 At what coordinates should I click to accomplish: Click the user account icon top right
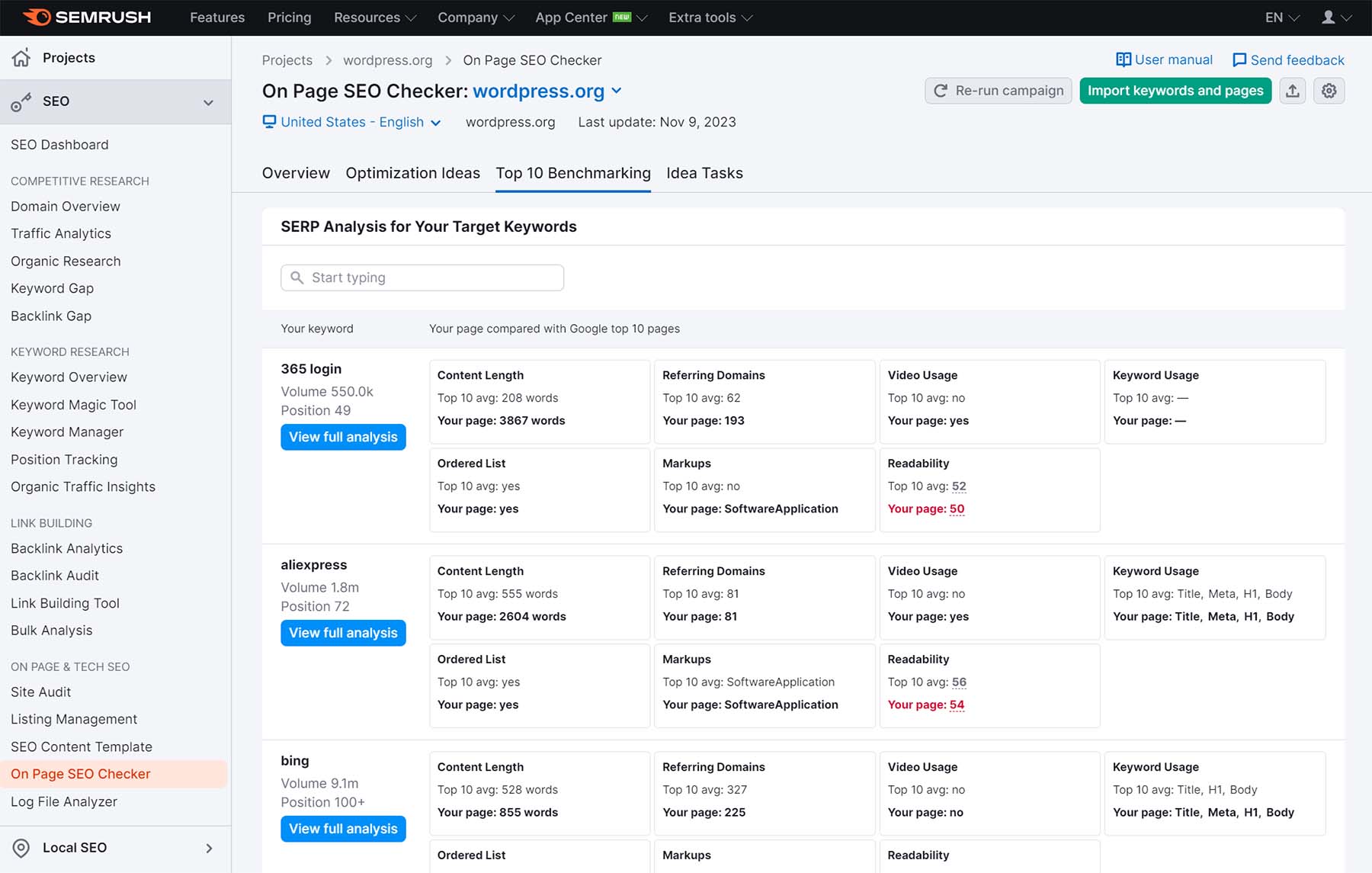point(1329,17)
